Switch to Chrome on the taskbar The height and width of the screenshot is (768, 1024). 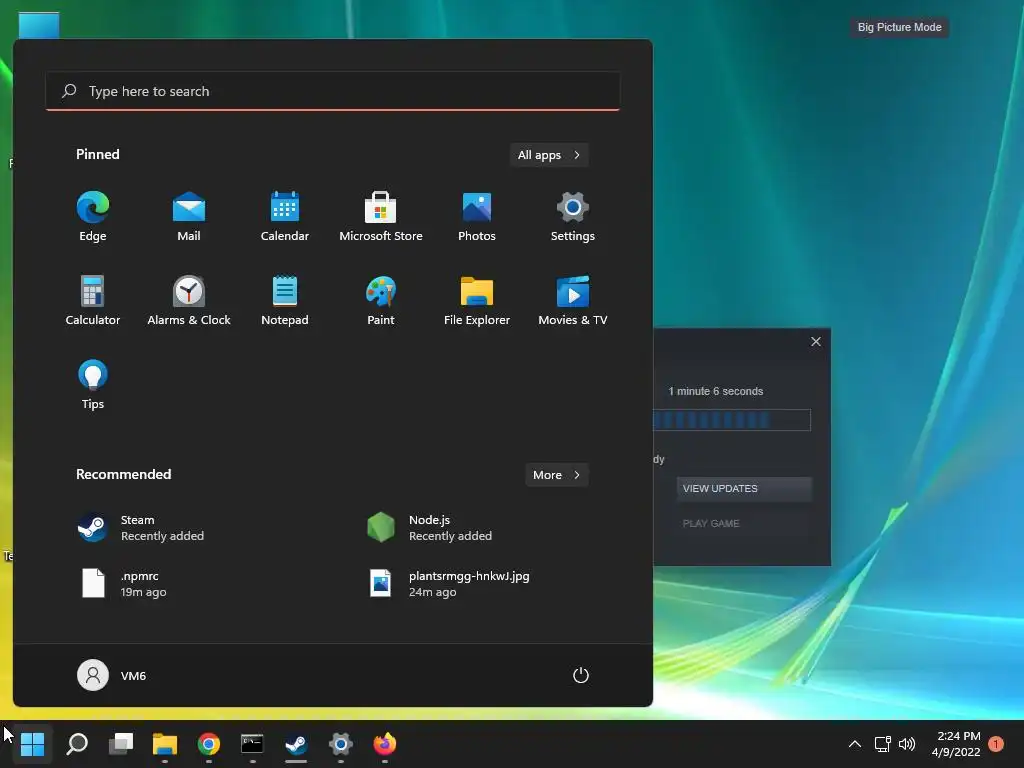[x=209, y=744]
